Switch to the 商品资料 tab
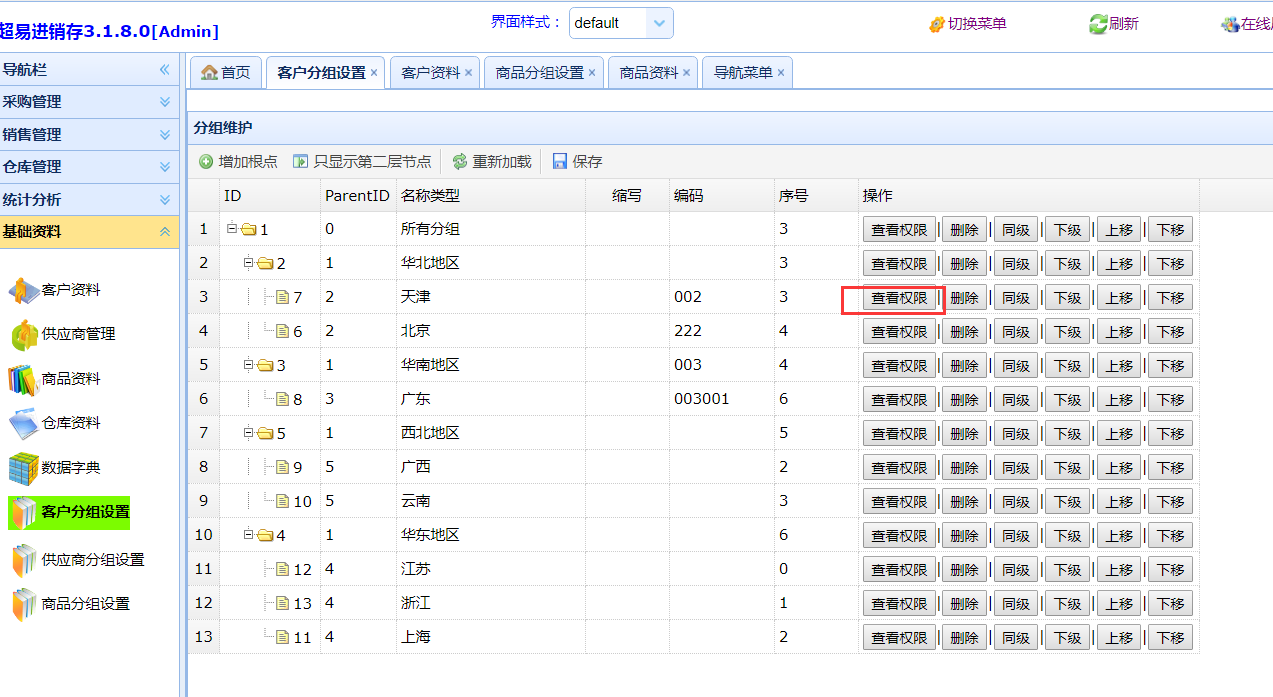This screenshot has width=1273, height=697. coord(649,73)
